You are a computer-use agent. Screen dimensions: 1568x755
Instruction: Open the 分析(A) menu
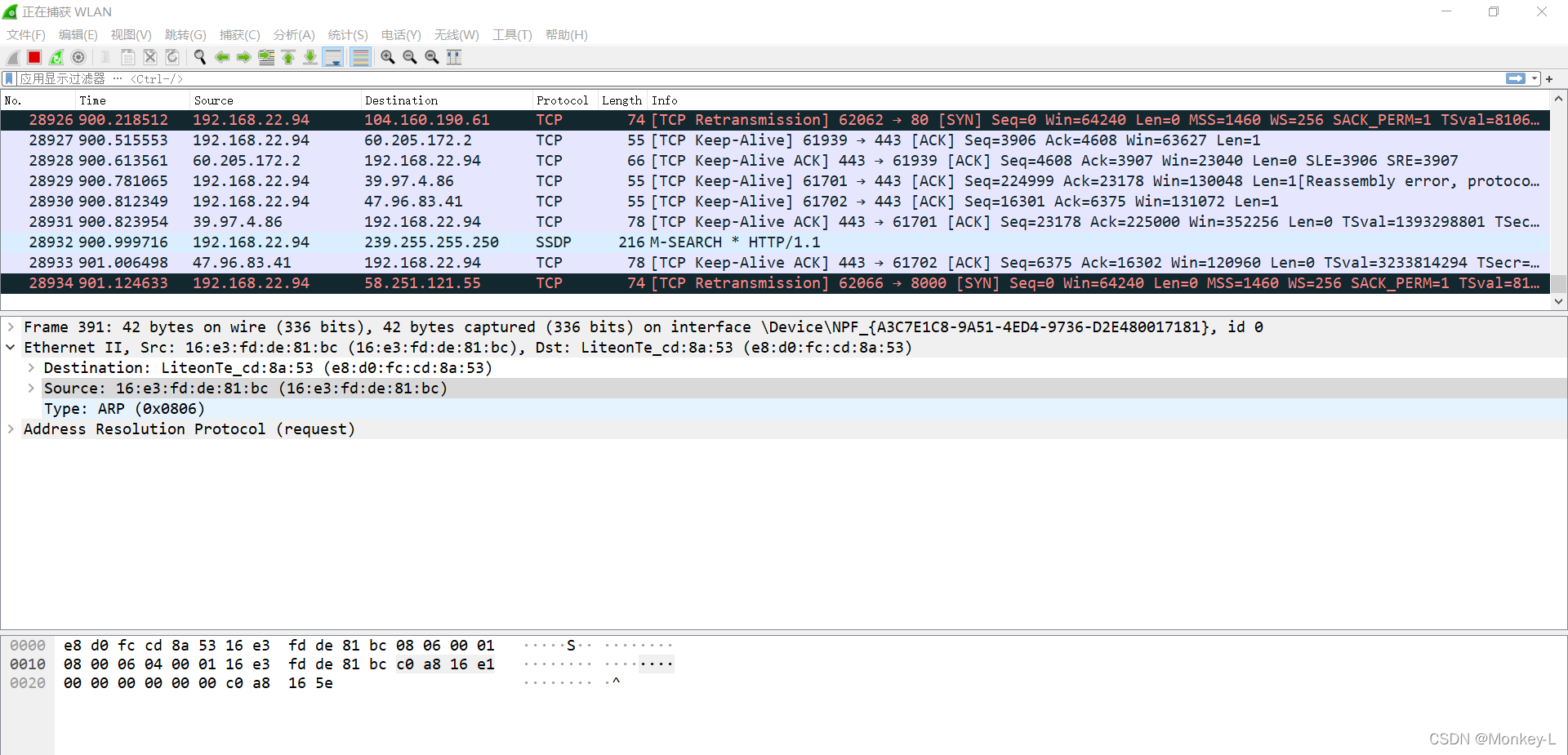(294, 34)
